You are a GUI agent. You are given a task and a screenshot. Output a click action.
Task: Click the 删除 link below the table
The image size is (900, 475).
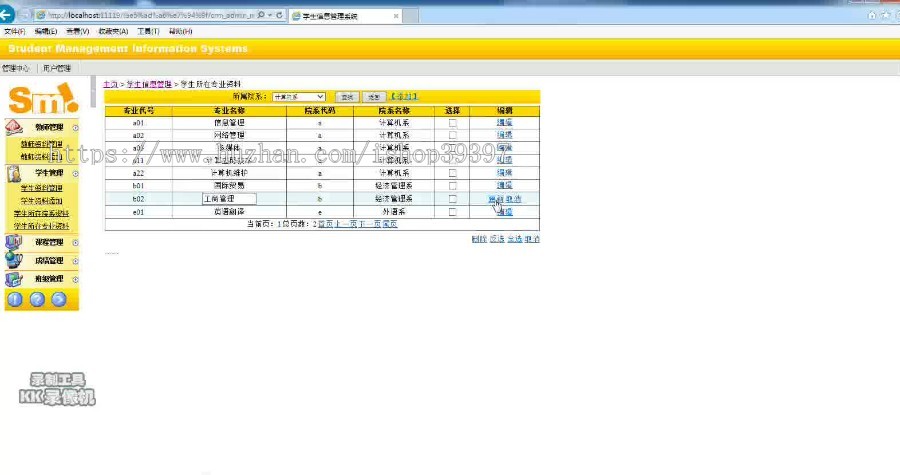pyautogui.click(x=479, y=239)
